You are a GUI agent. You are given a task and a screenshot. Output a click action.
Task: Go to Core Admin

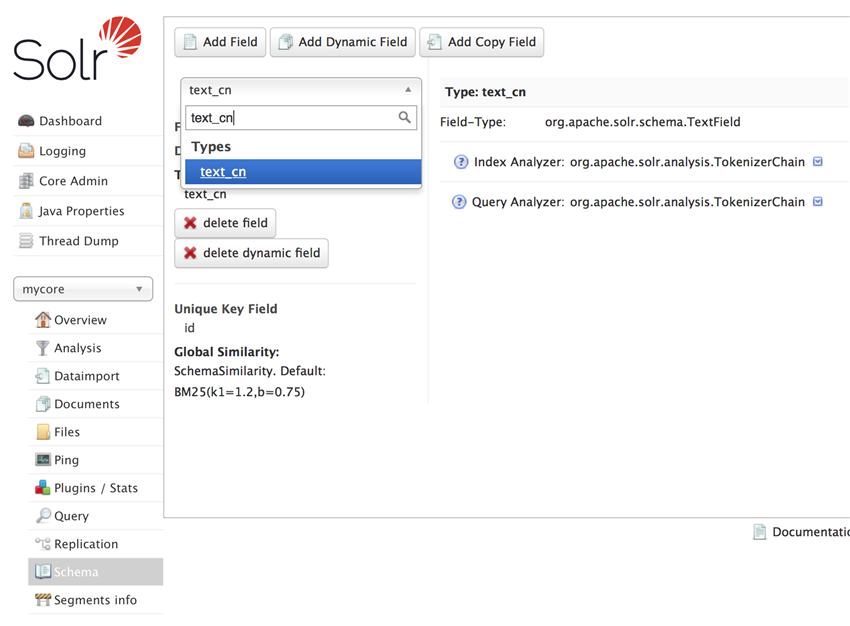point(73,181)
